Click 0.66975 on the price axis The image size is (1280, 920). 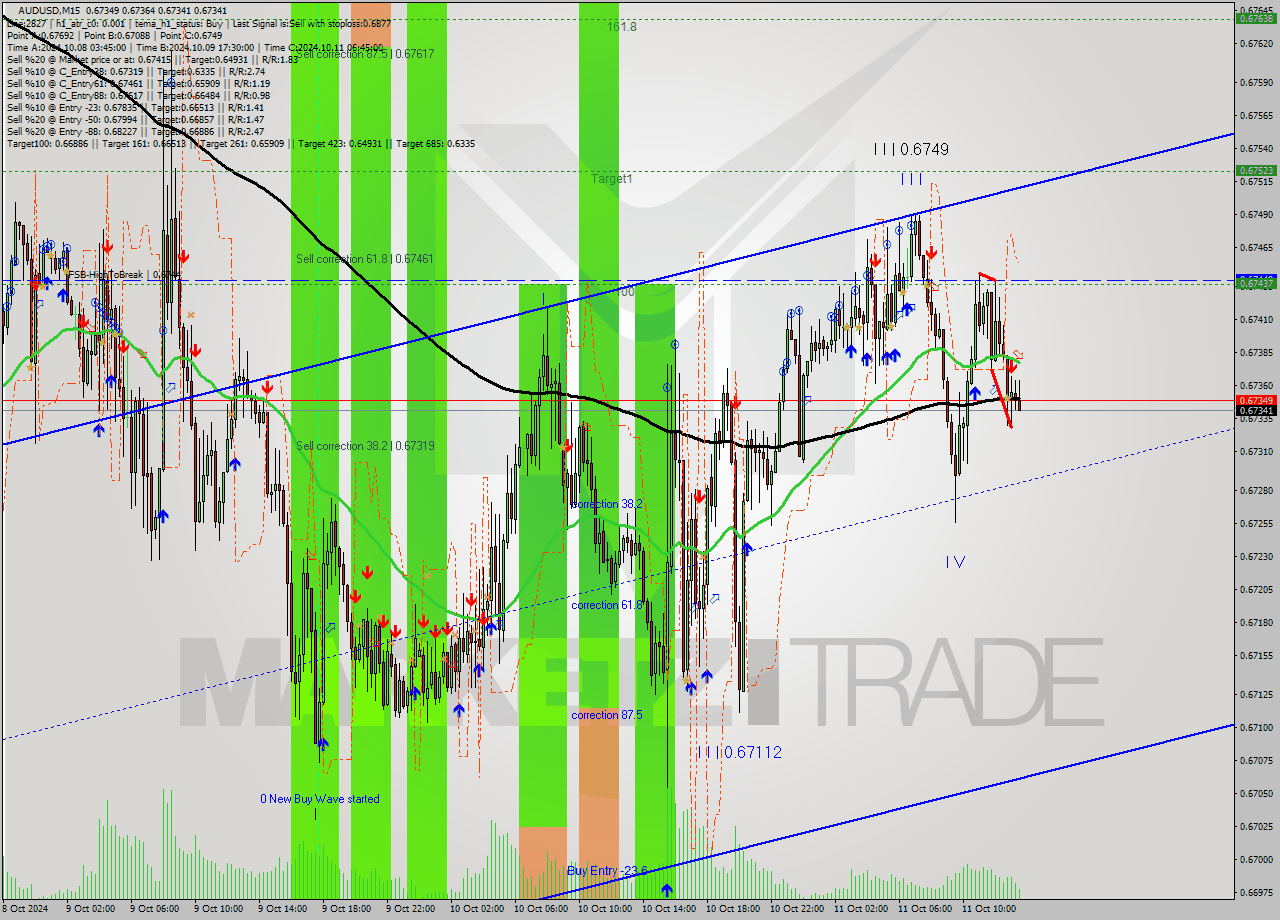tap(1256, 892)
